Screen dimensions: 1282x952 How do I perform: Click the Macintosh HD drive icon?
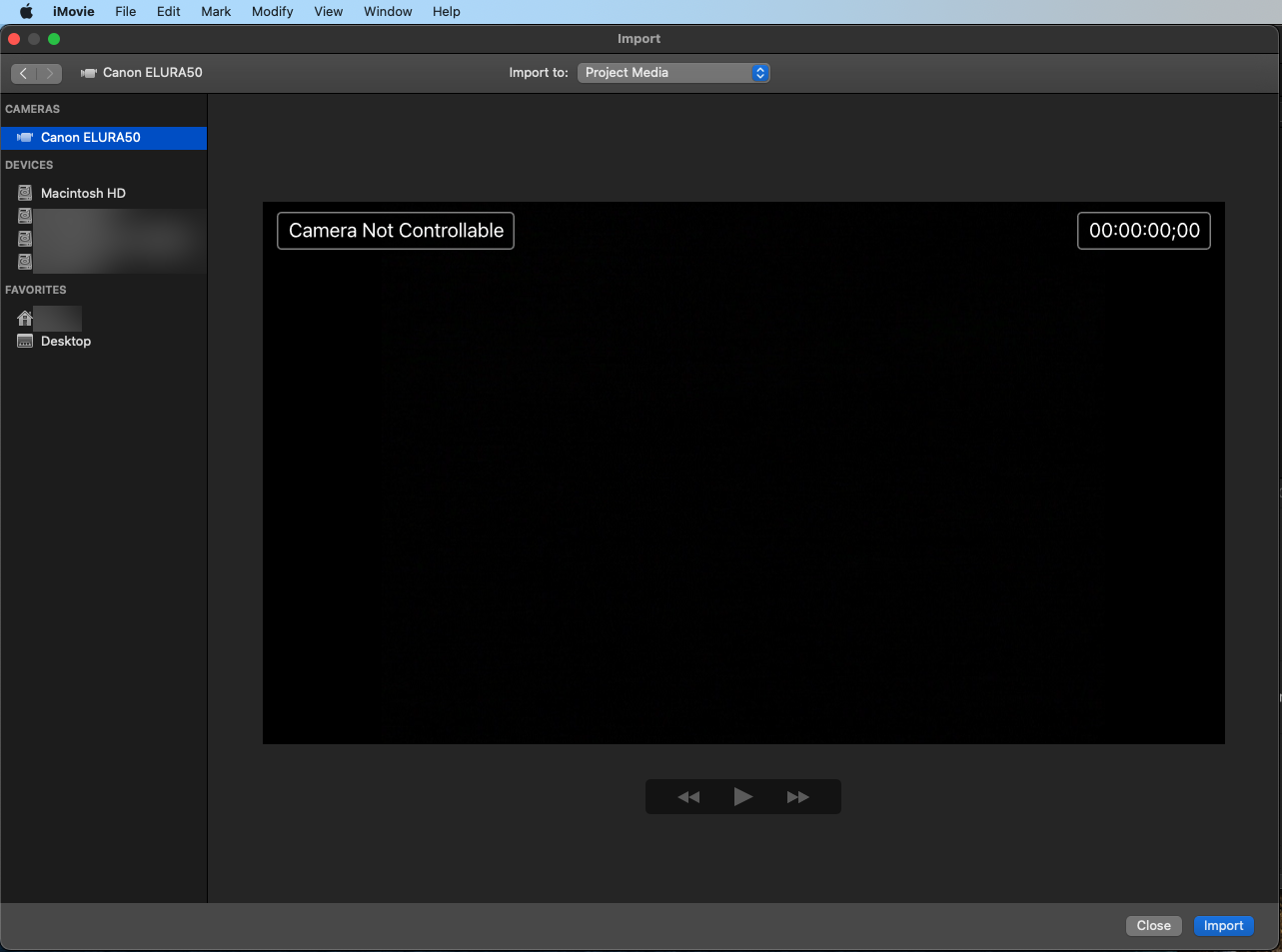25,193
